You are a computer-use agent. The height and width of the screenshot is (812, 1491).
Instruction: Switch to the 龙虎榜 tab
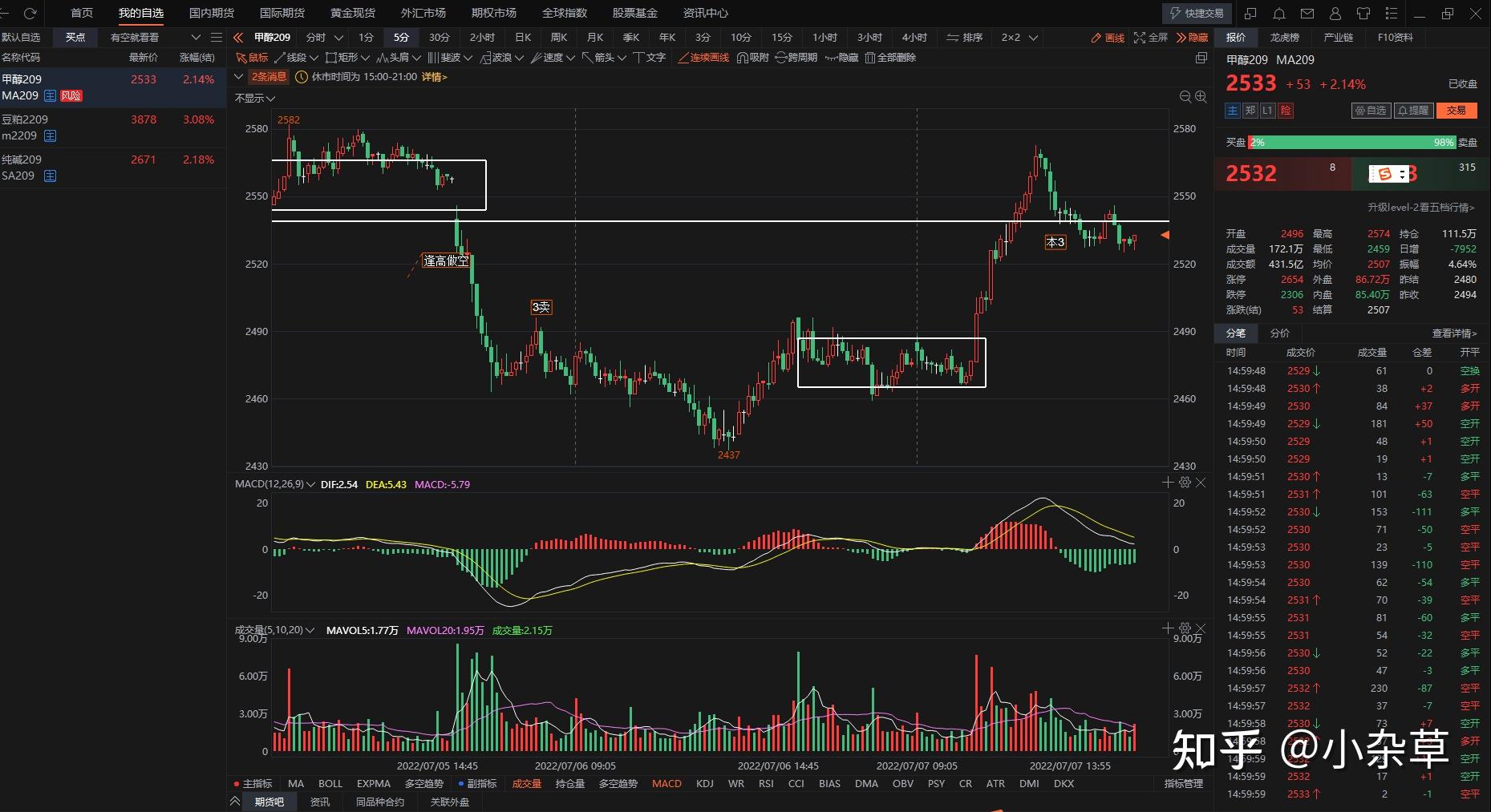click(1284, 38)
